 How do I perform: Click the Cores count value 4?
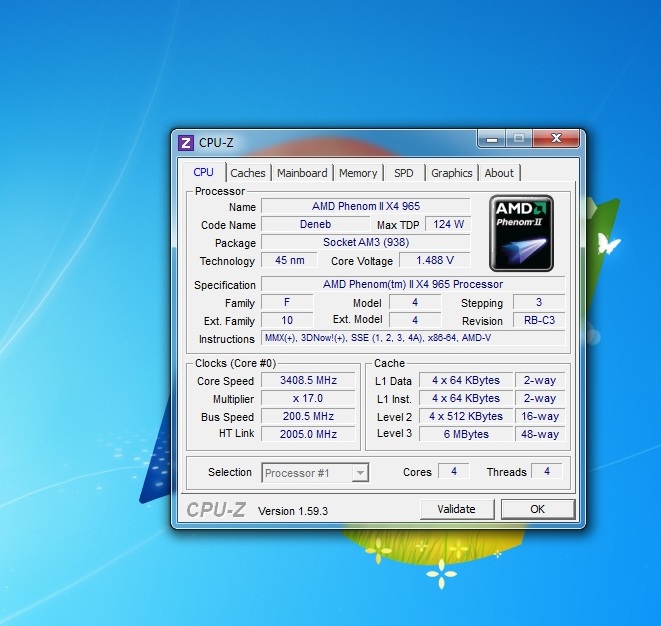click(454, 471)
